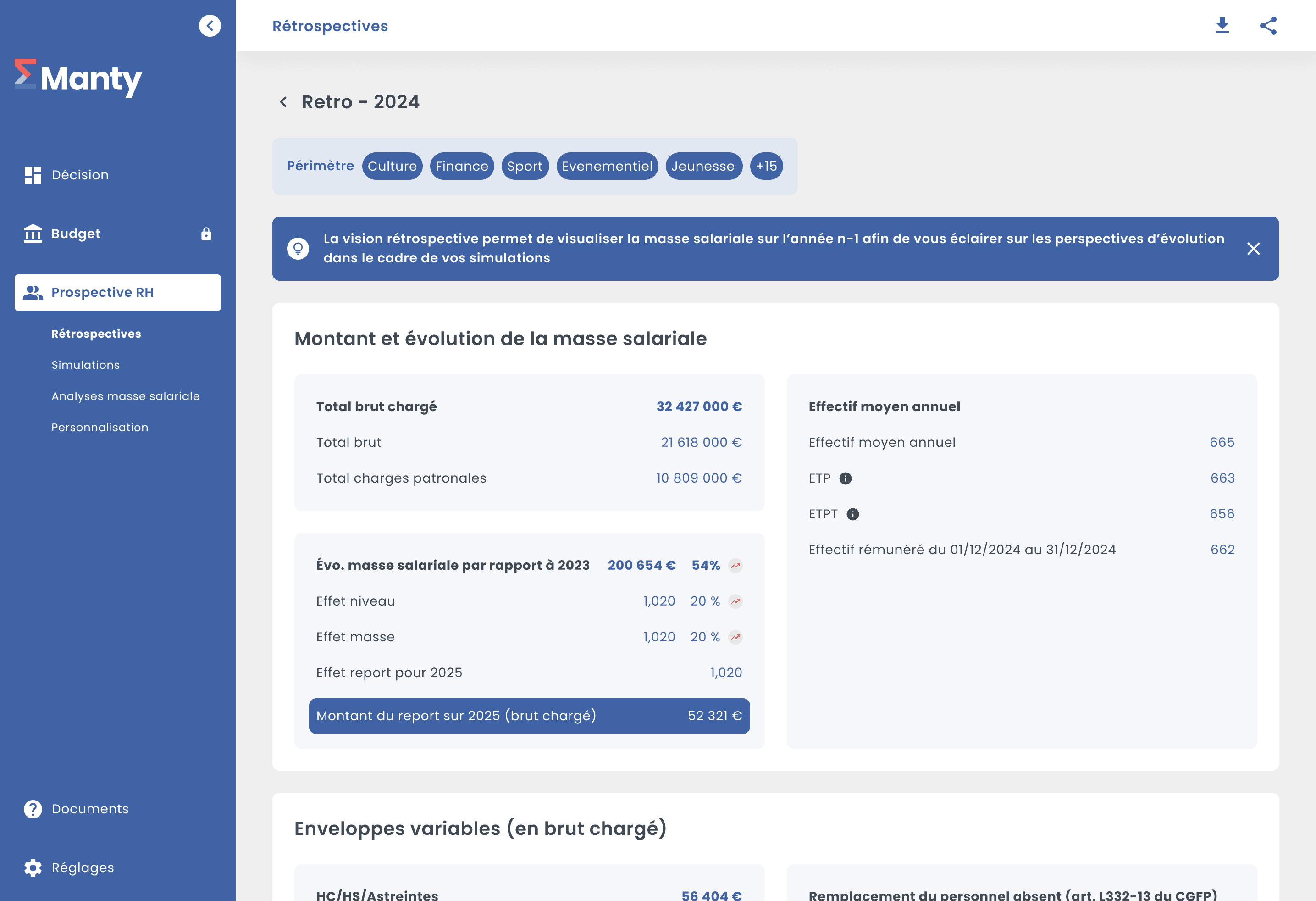This screenshot has width=1316, height=901.
Task: Click trend icon on Effet masse row
Action: (x=735, y=637)
